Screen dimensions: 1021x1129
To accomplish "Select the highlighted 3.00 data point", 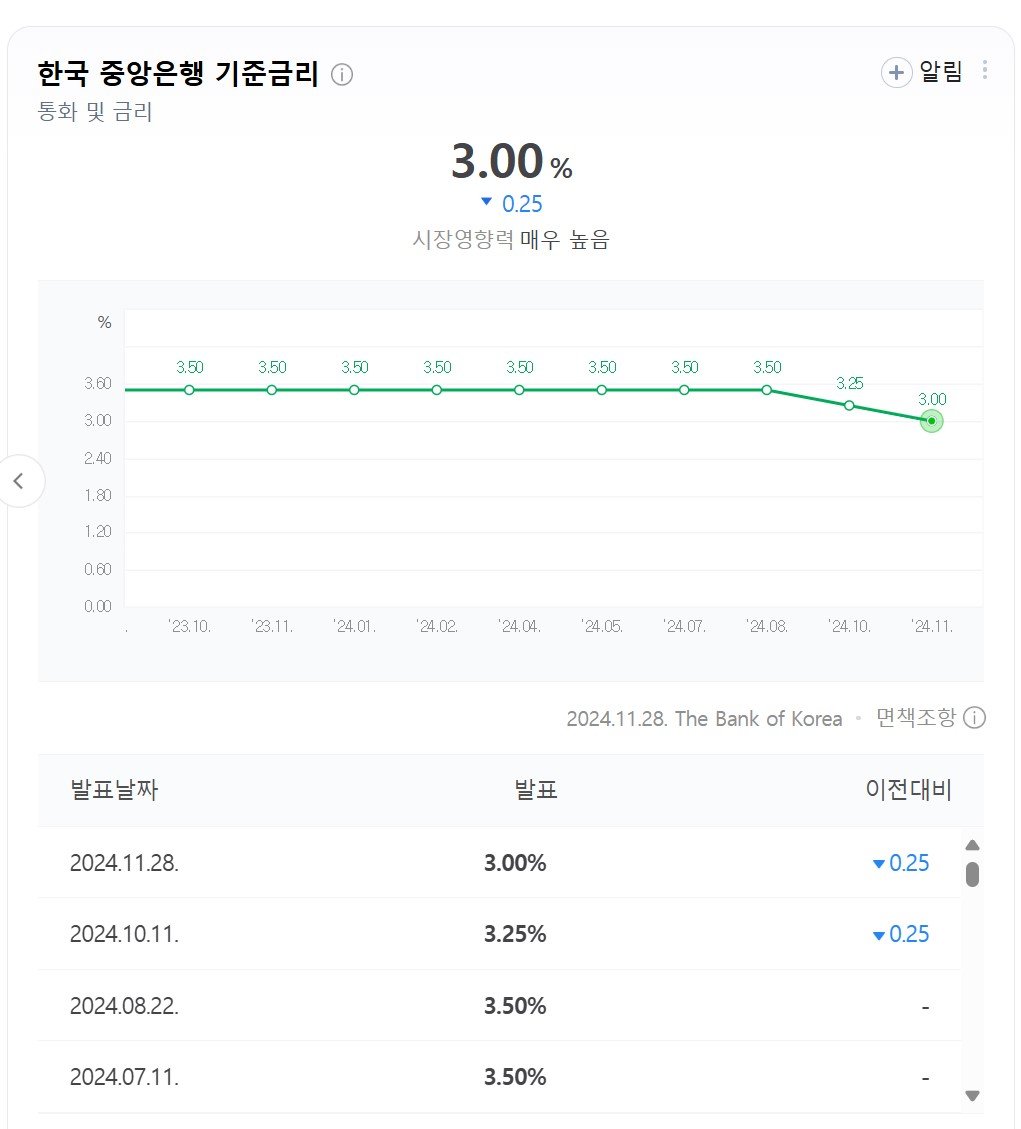I will (x=931, y=421).
